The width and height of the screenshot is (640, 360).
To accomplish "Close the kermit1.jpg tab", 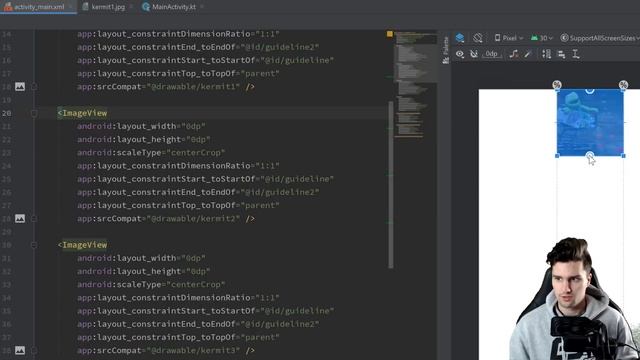I will (x=131, y=7).
